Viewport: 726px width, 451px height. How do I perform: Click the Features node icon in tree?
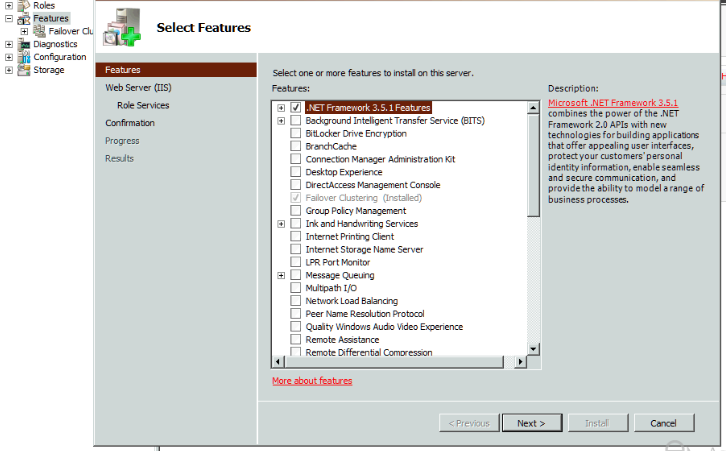(24, 19)
